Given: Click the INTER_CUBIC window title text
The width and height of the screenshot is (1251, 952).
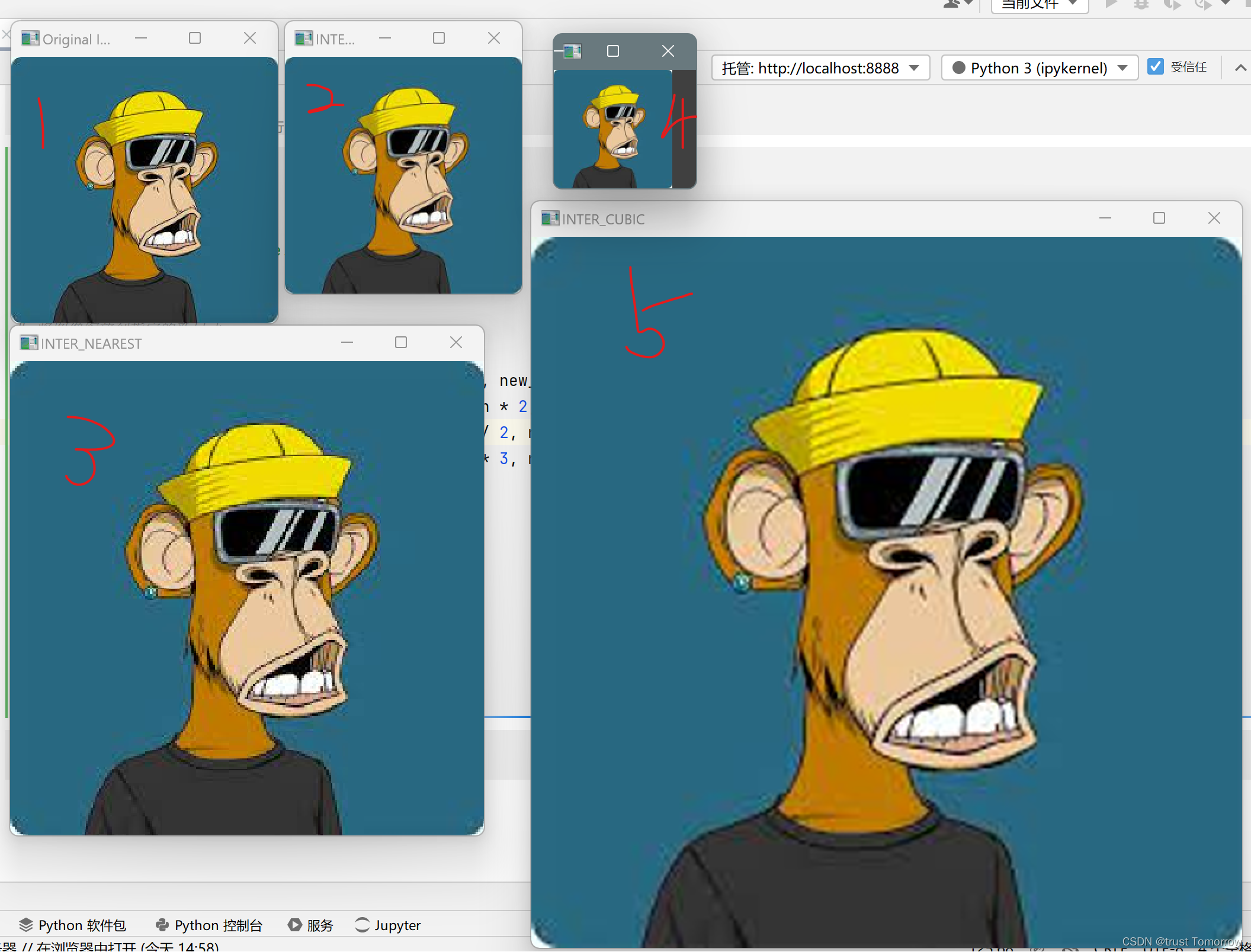Looking at the screenshot, I should coord(603,219).
